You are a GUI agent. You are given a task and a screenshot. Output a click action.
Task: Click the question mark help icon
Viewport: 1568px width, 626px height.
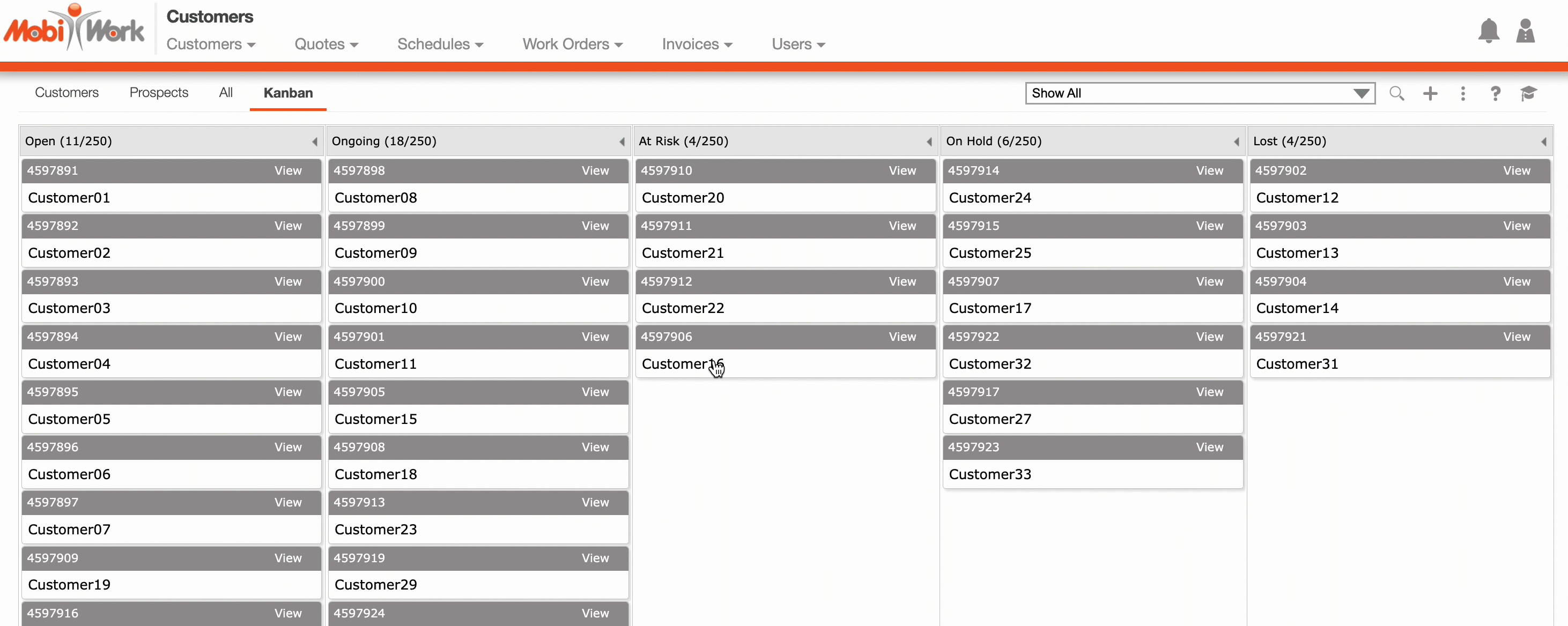pyautogui.click(x=1495, y=94)
